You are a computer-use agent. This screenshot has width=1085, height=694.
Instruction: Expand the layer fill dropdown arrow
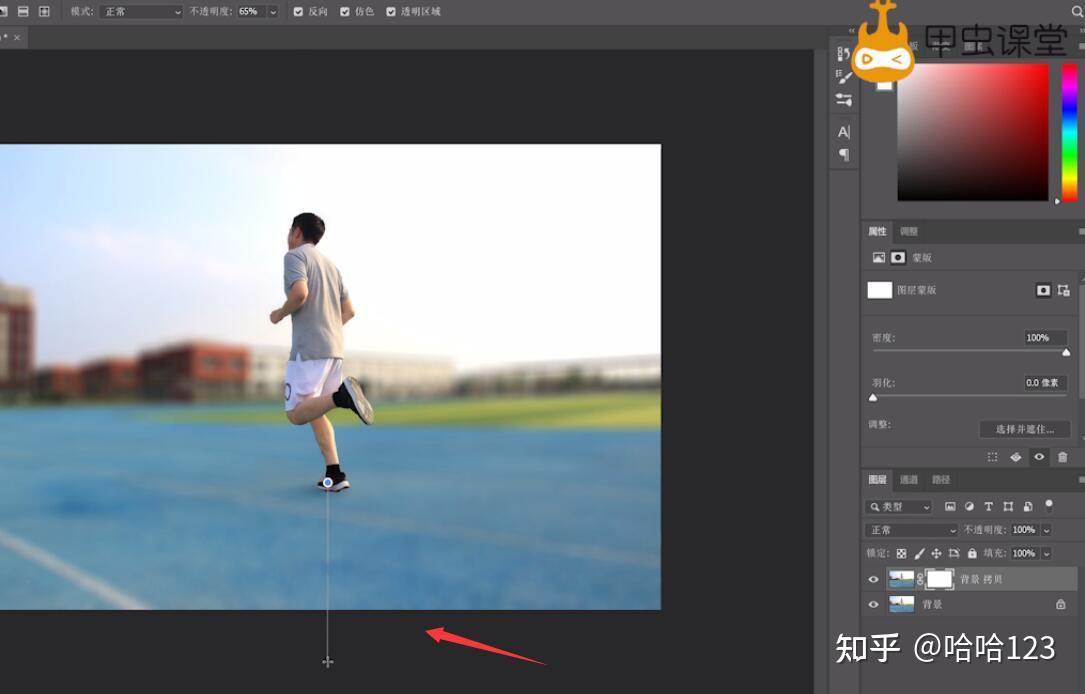[x=1046, y=554]
